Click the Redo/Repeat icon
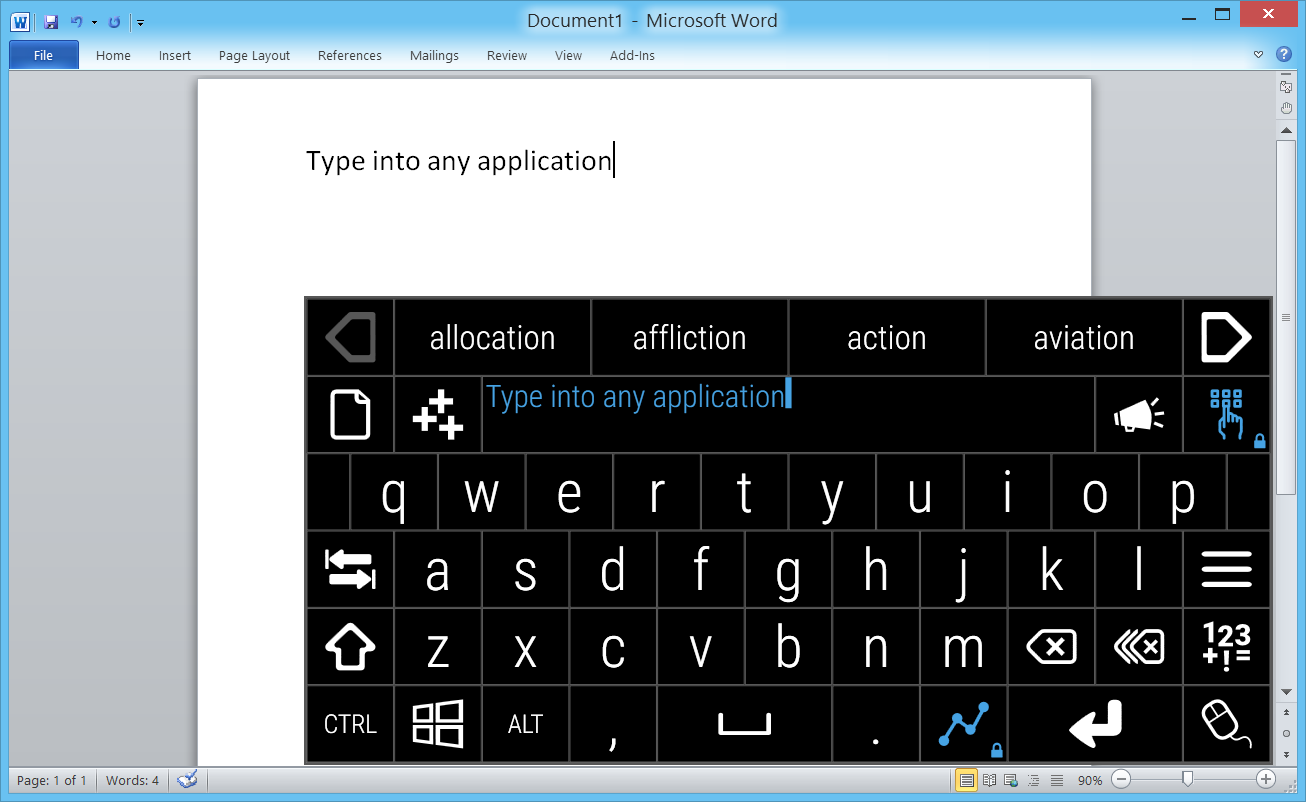Image resolution: width=1306 pixels, height=802 pixels. [114, 21]
